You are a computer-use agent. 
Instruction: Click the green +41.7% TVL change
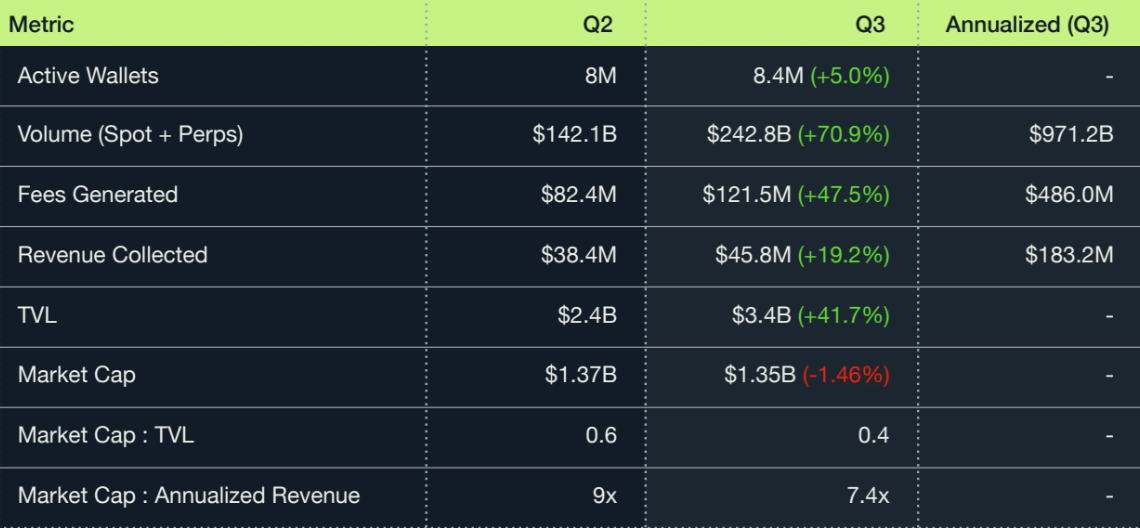843,315
